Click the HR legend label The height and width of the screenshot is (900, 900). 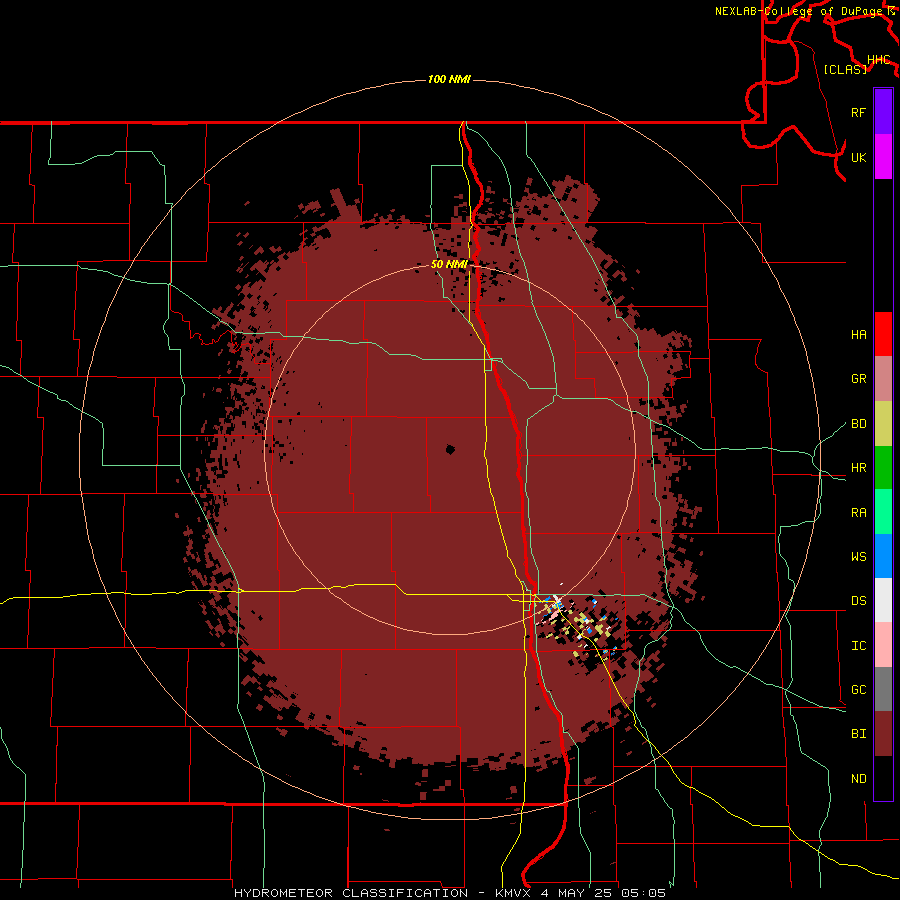pos(859,468)
